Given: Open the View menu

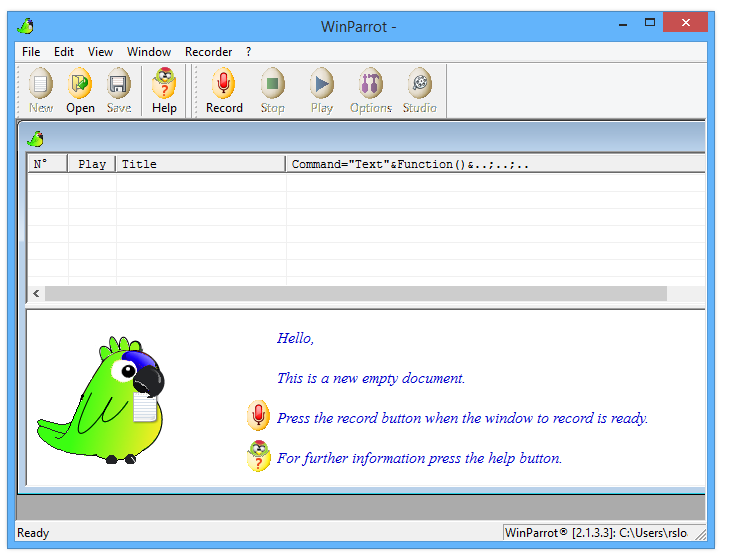Looking at the screenshot, I should [100, 52].
